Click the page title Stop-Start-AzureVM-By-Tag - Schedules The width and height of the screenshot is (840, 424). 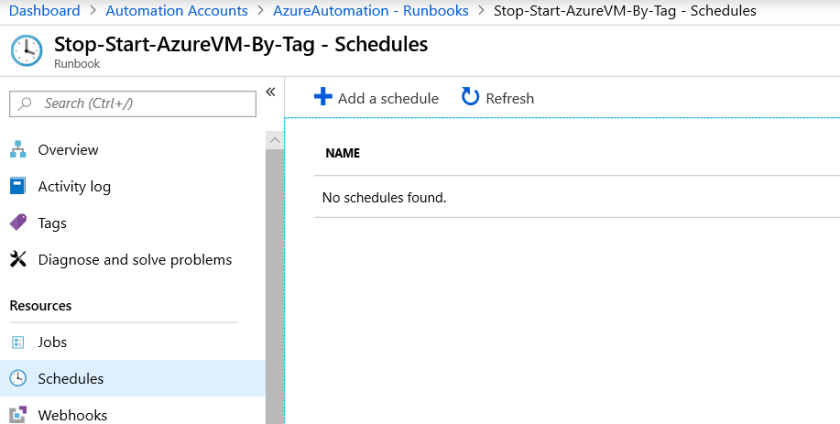point(241,44)
